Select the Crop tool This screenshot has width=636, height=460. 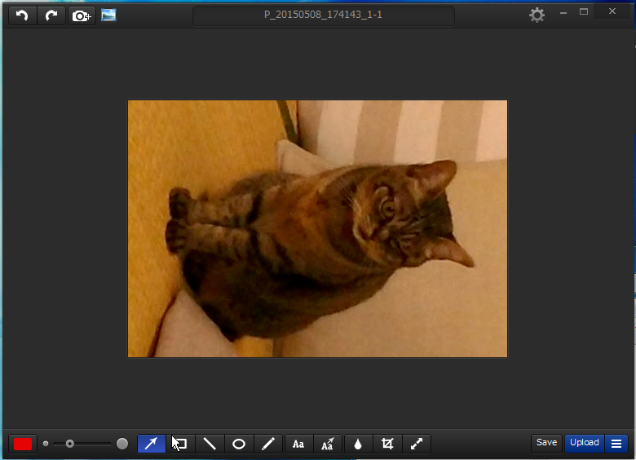point(387,443)
